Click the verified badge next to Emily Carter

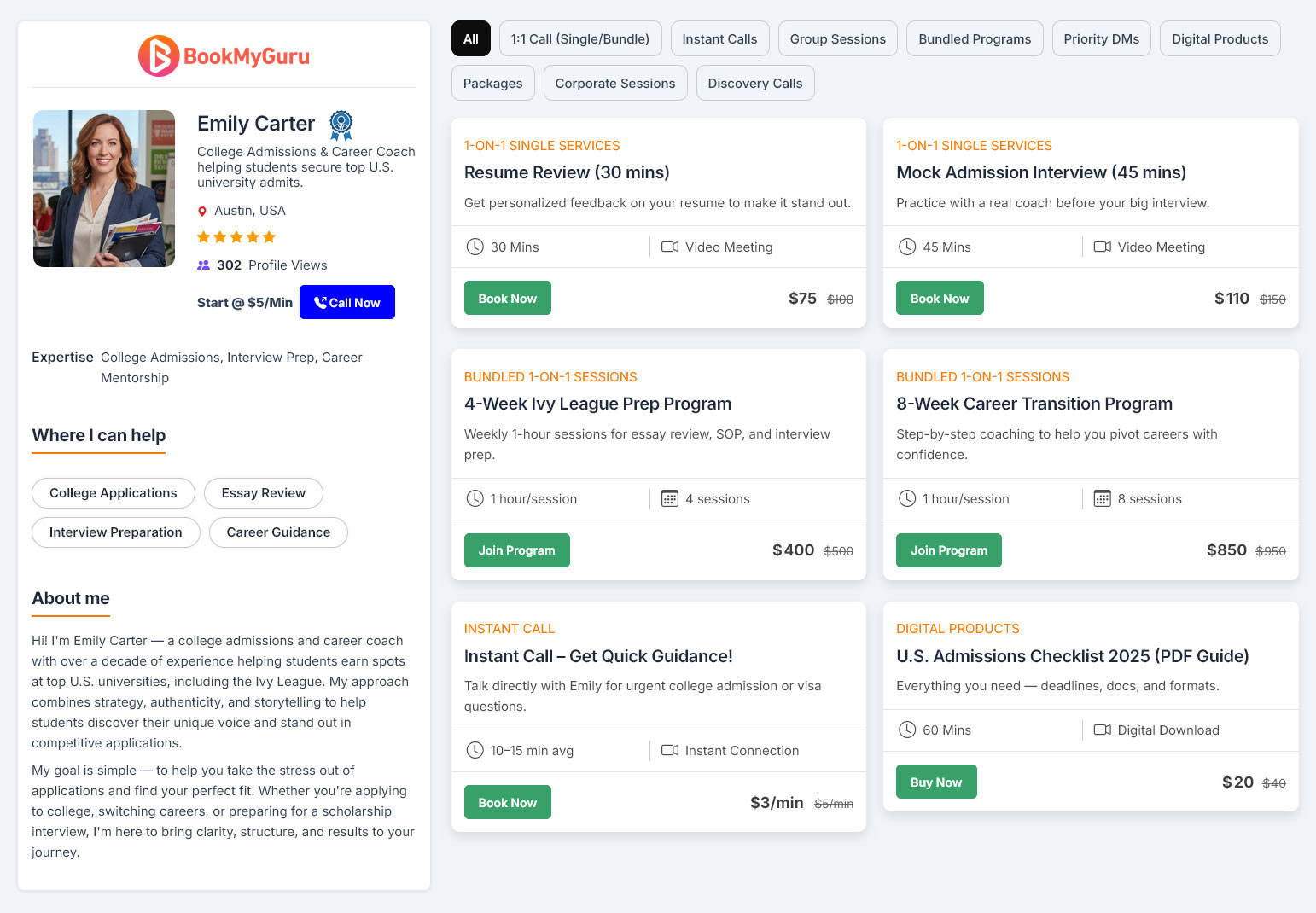pos(341,125)
